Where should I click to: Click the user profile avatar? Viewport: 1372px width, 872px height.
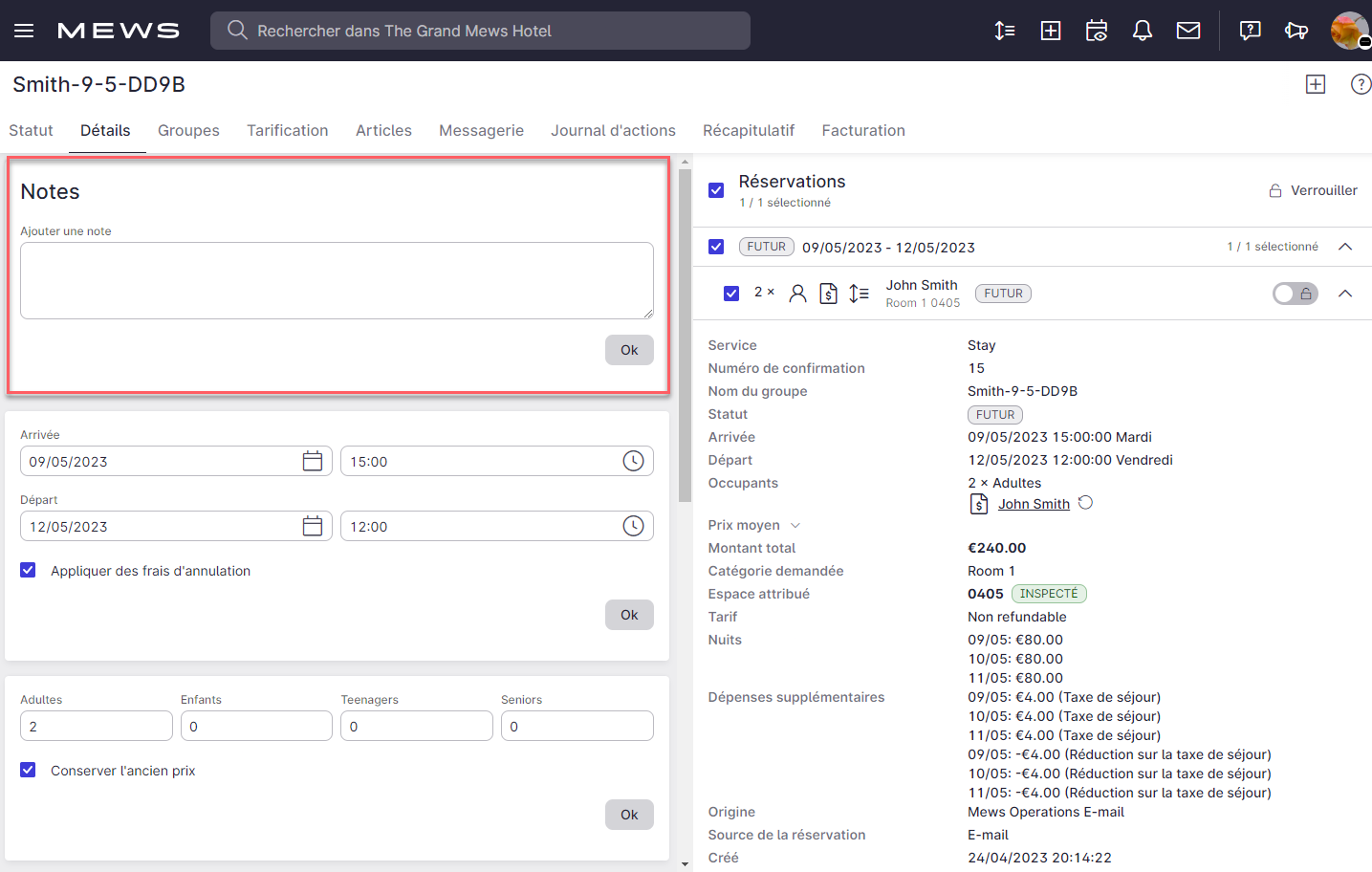1348,31
